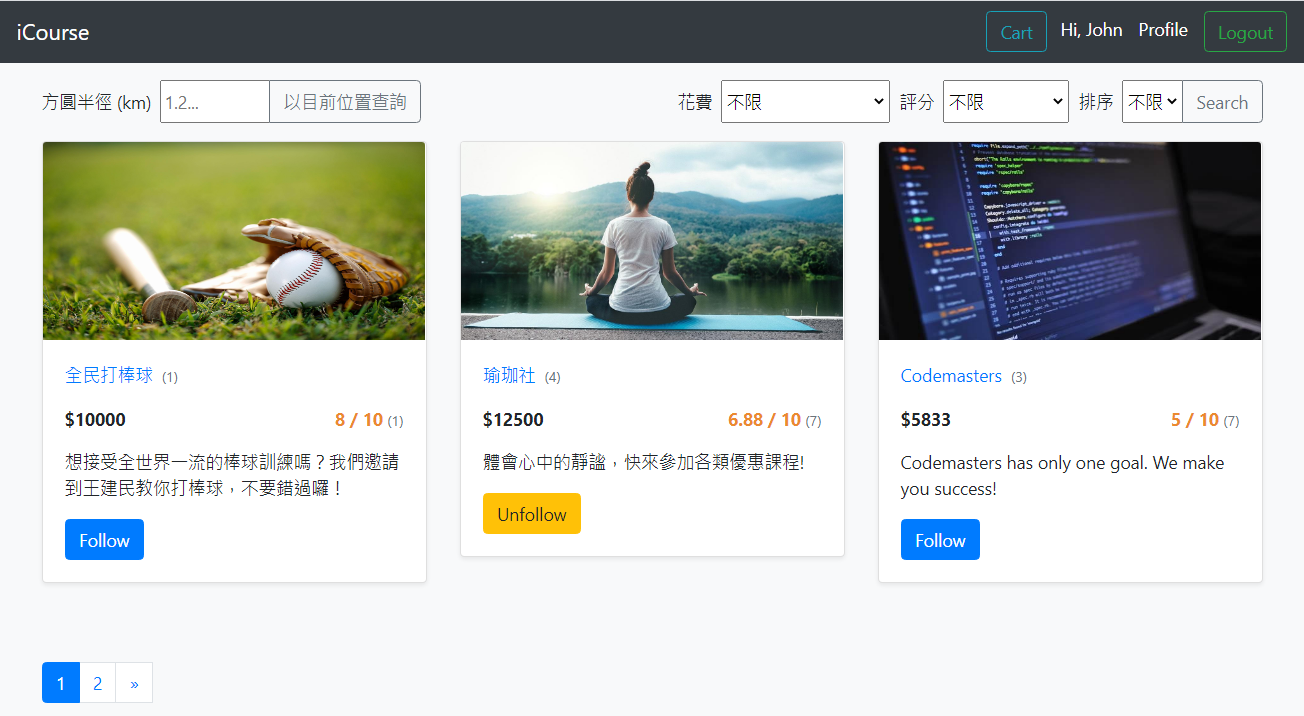This screenshot has width=1304, height=716.
Task: Open the baseball glove course image
Action: [234, 241]
